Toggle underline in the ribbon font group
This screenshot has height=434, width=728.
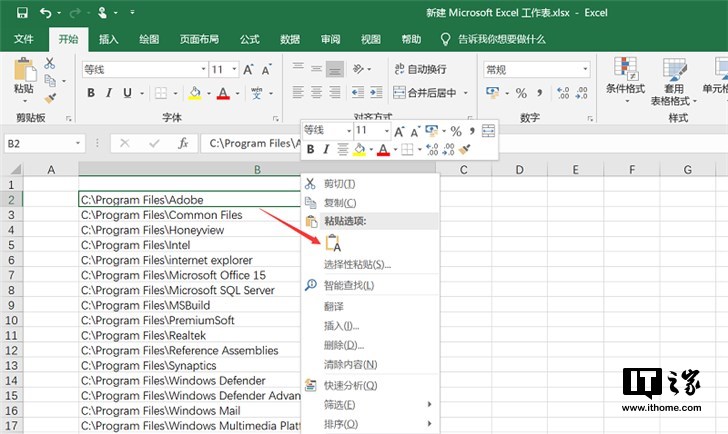coord(127,93)
